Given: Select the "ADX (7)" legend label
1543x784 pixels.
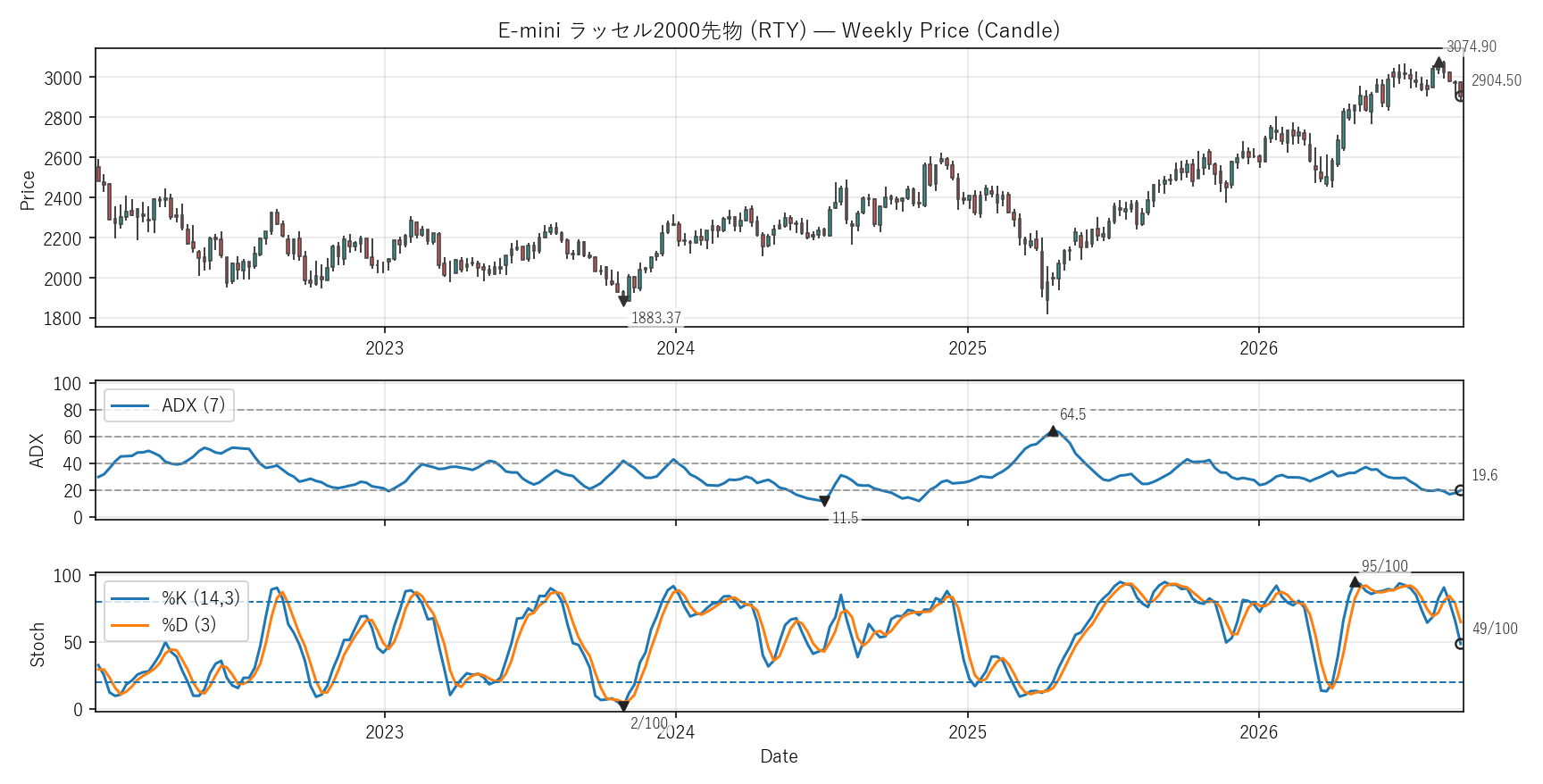Looking at the screenshot, I should [194, 405].
